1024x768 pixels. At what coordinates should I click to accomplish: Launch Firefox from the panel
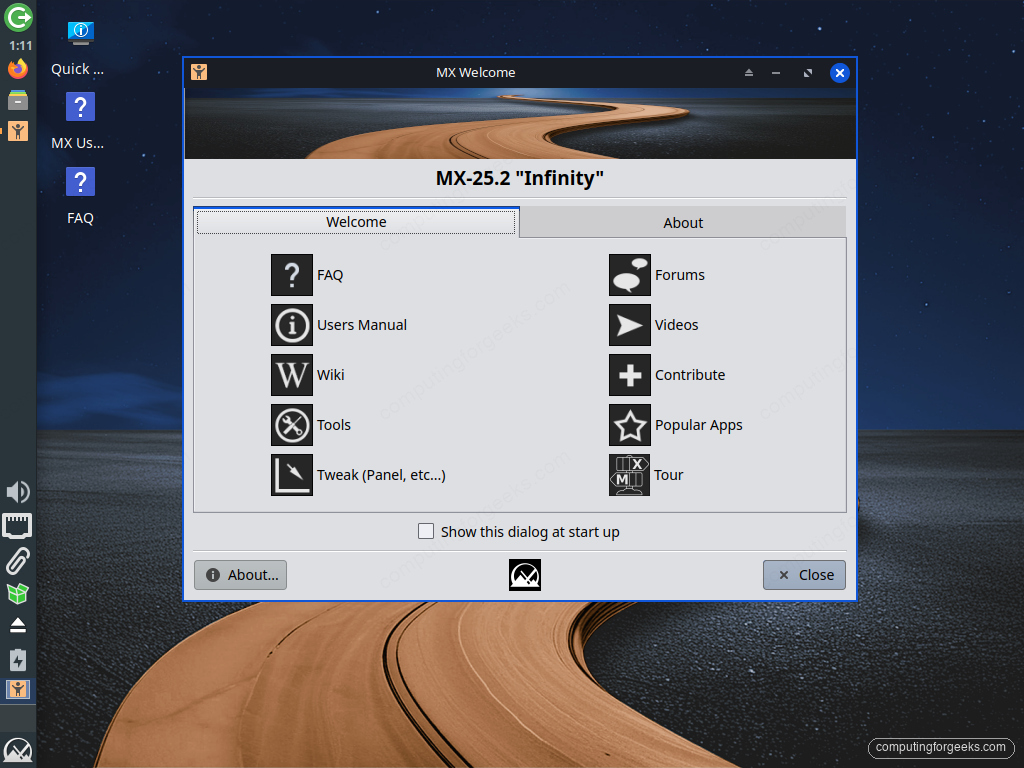(x=18, y=69)
